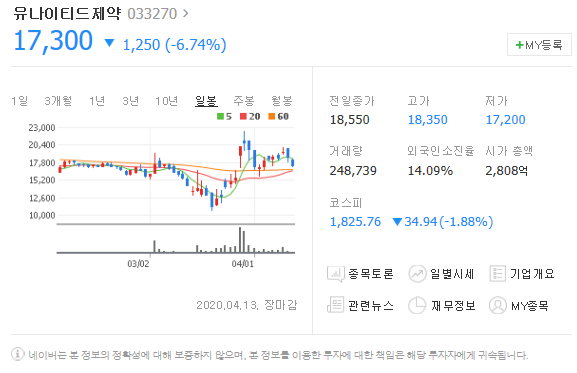Click the tallest volume bar near 04/01
The height and width of the screenshot is (373, 577).
(x=240, y=239)
